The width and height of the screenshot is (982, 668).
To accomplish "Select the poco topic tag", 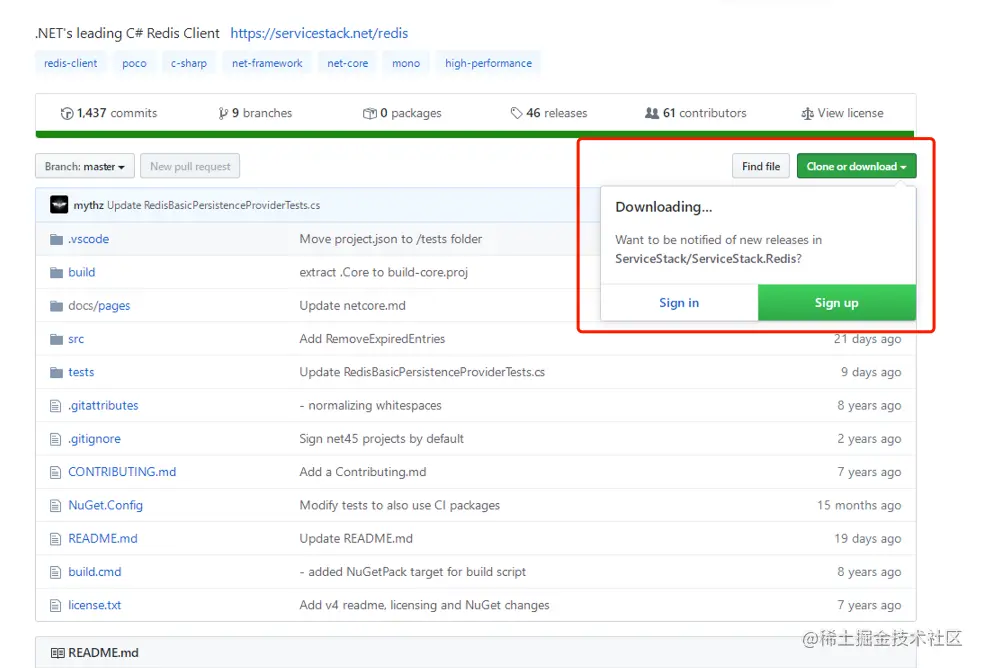I will pos(134,63).
